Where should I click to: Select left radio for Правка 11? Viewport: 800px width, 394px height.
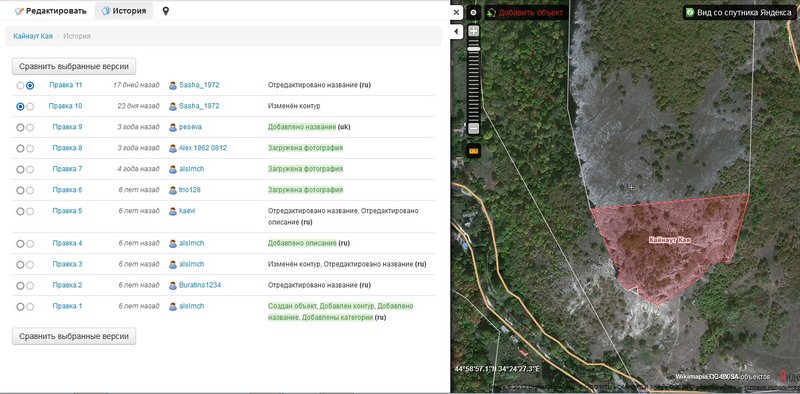click(20, 86)
